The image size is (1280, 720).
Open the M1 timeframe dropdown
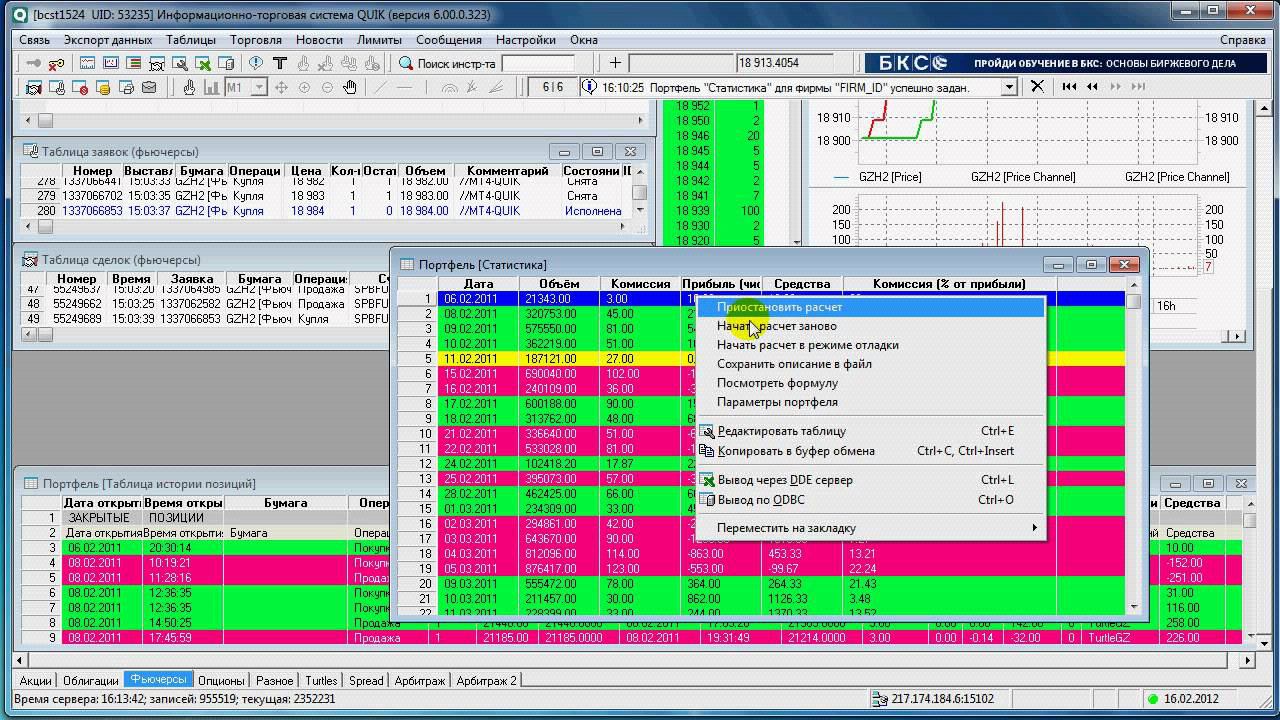coord(259,87)
